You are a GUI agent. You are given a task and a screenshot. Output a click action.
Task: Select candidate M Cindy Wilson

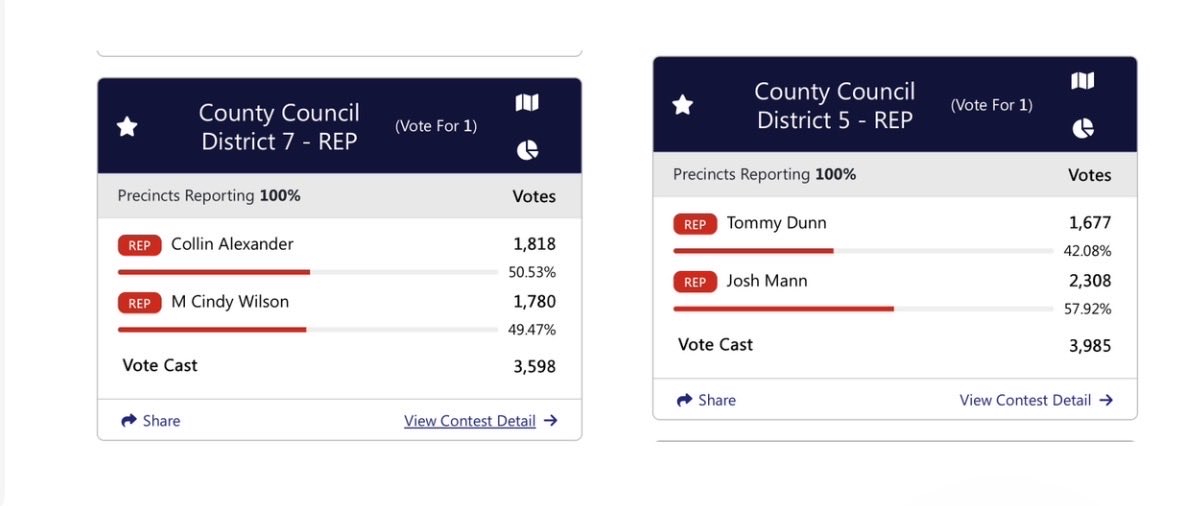coord(230,302)
